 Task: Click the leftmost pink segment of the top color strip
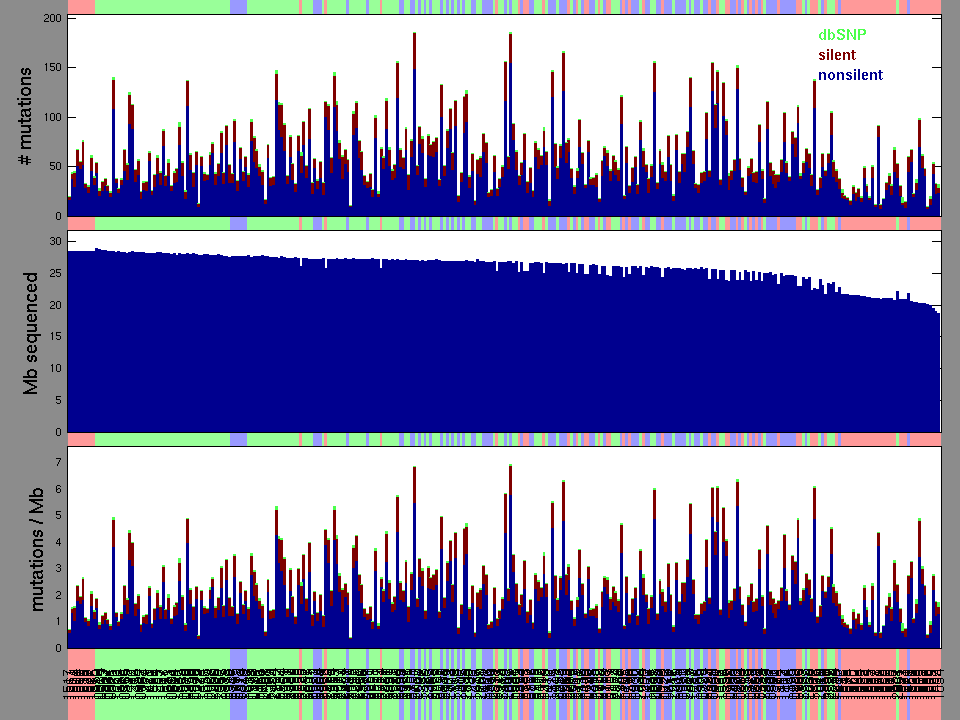click(81, 7)
